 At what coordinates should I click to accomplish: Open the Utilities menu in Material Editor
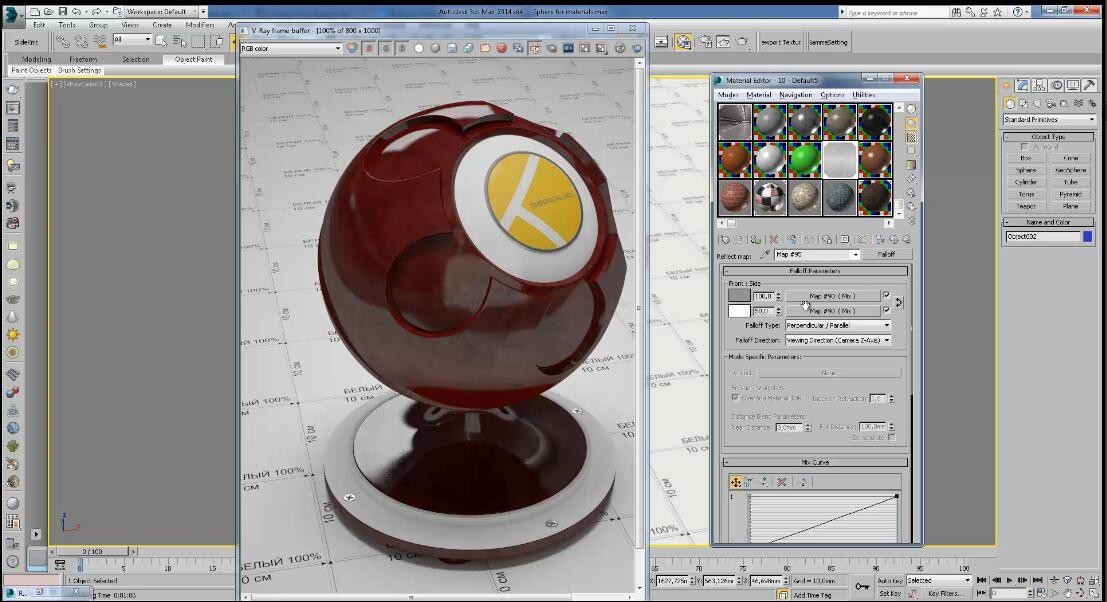tap(863, 95)
